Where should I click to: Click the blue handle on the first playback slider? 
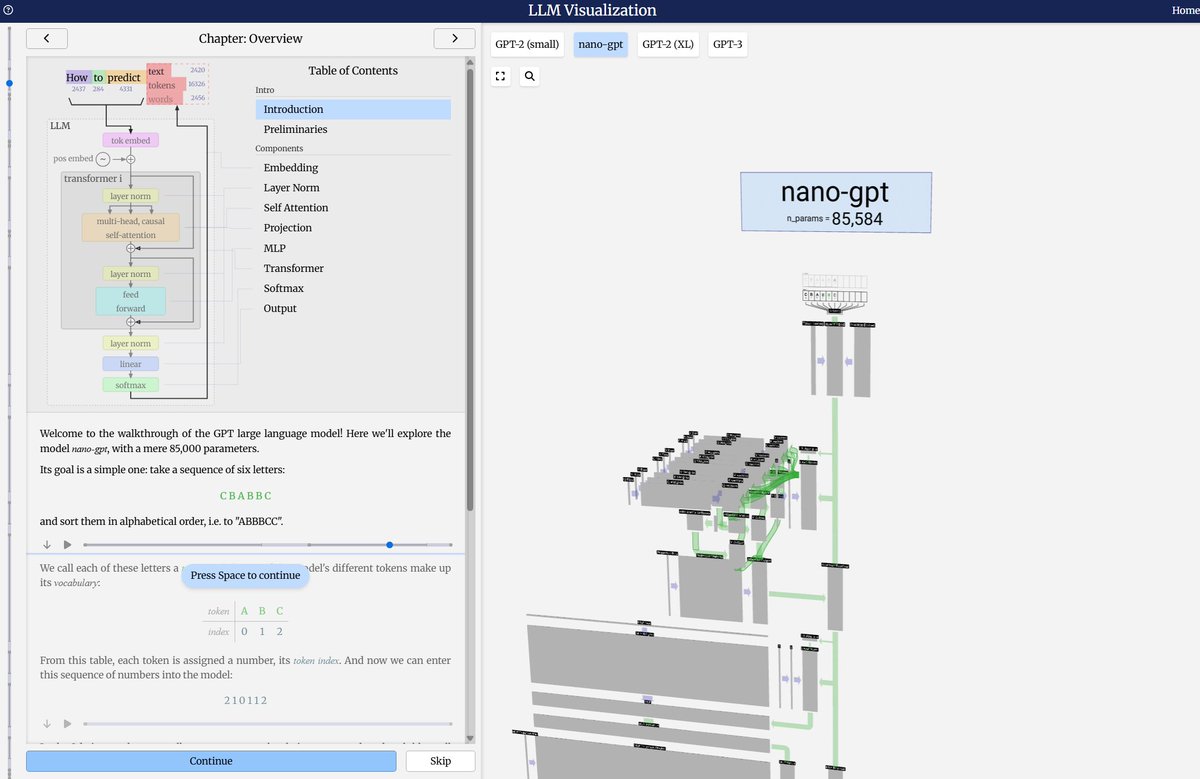(389, 545)
